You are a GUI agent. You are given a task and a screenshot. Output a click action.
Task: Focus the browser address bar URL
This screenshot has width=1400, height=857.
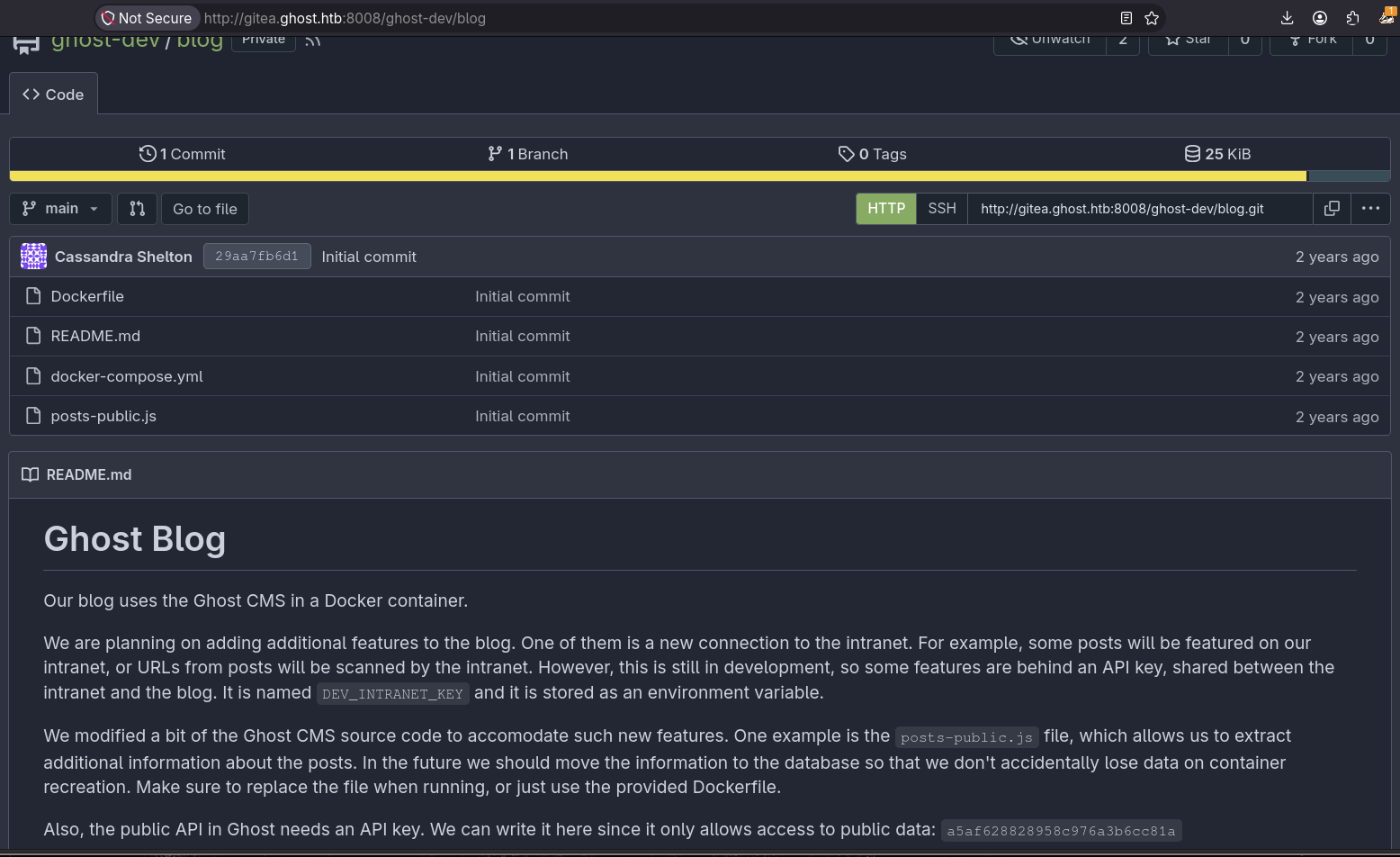[x=345, y=18]
